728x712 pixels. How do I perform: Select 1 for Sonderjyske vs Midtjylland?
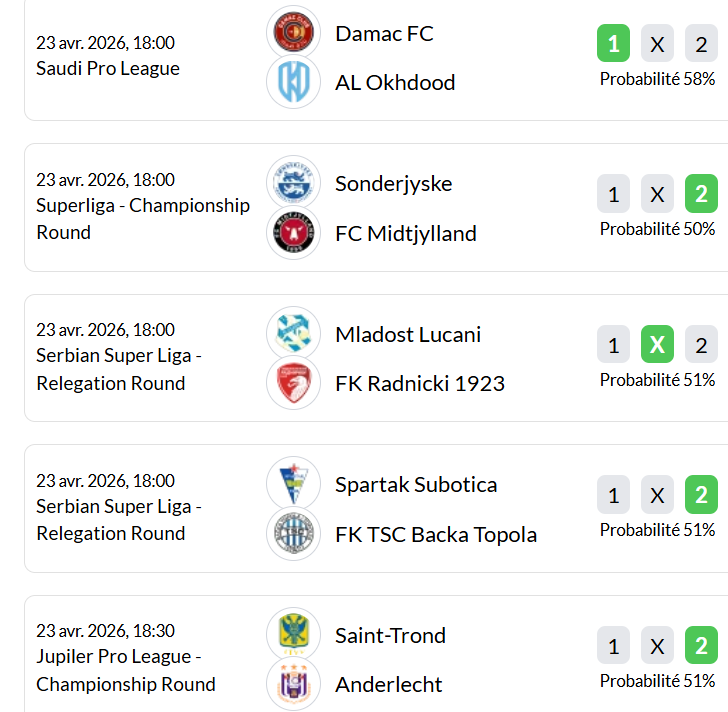[613, 194]
